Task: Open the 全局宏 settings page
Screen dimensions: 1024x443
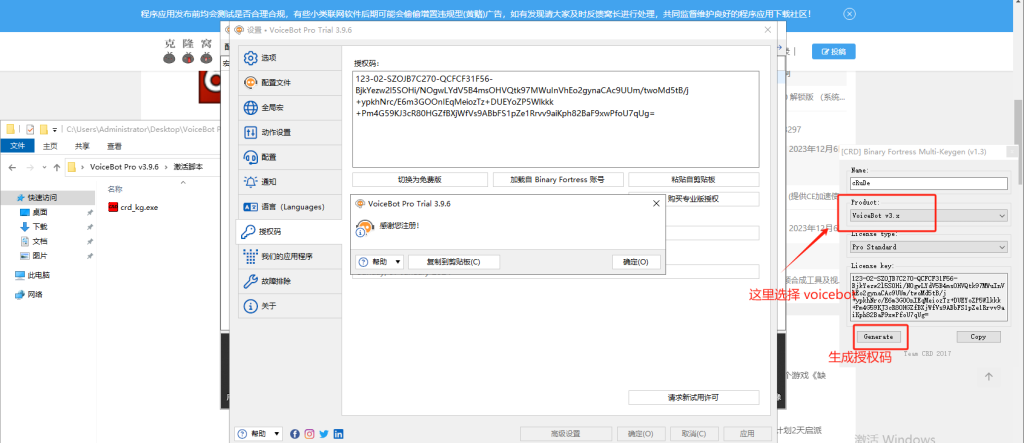Action: pyautogui.click(x=289, y=108)
